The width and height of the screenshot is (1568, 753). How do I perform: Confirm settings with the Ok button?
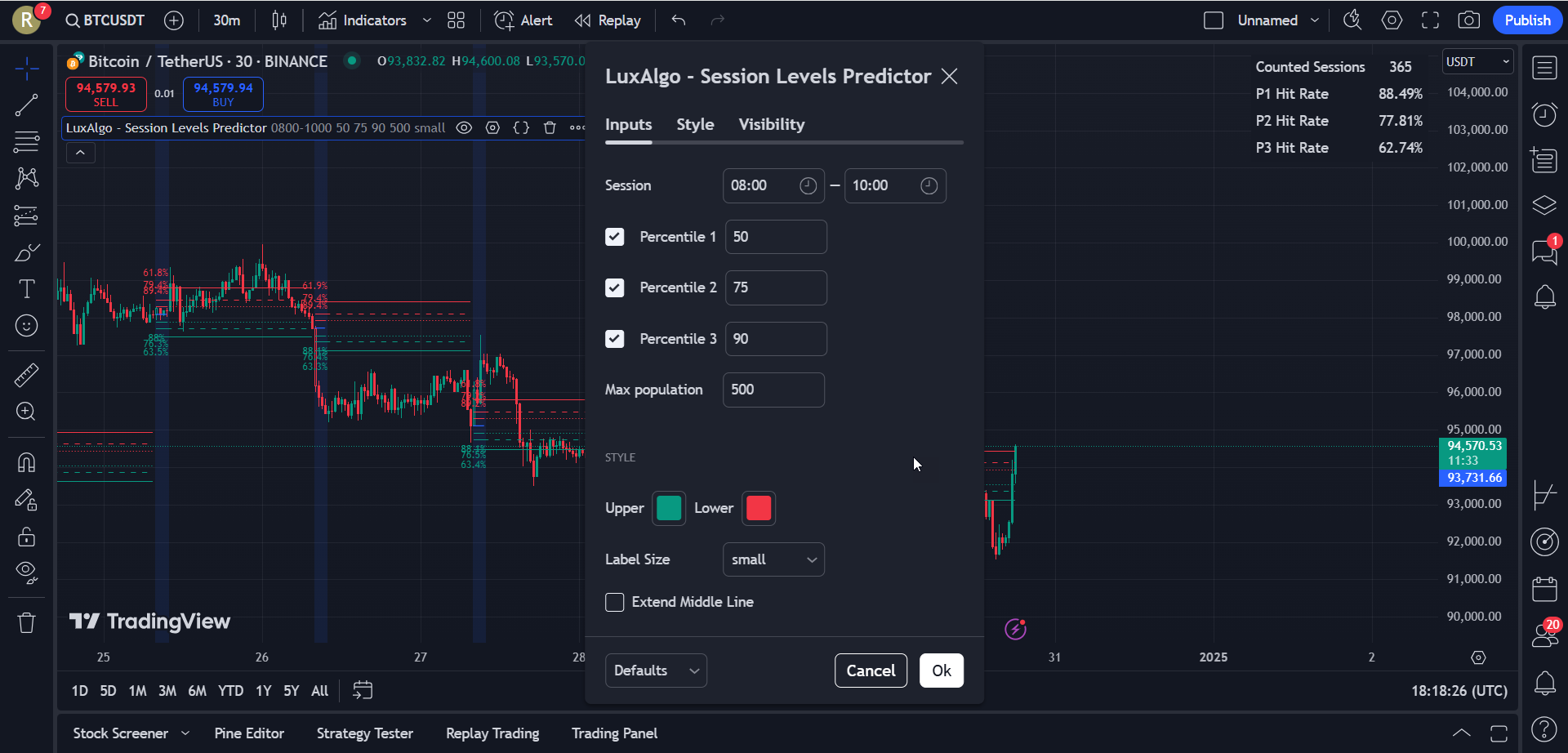(x=941, y=670)
